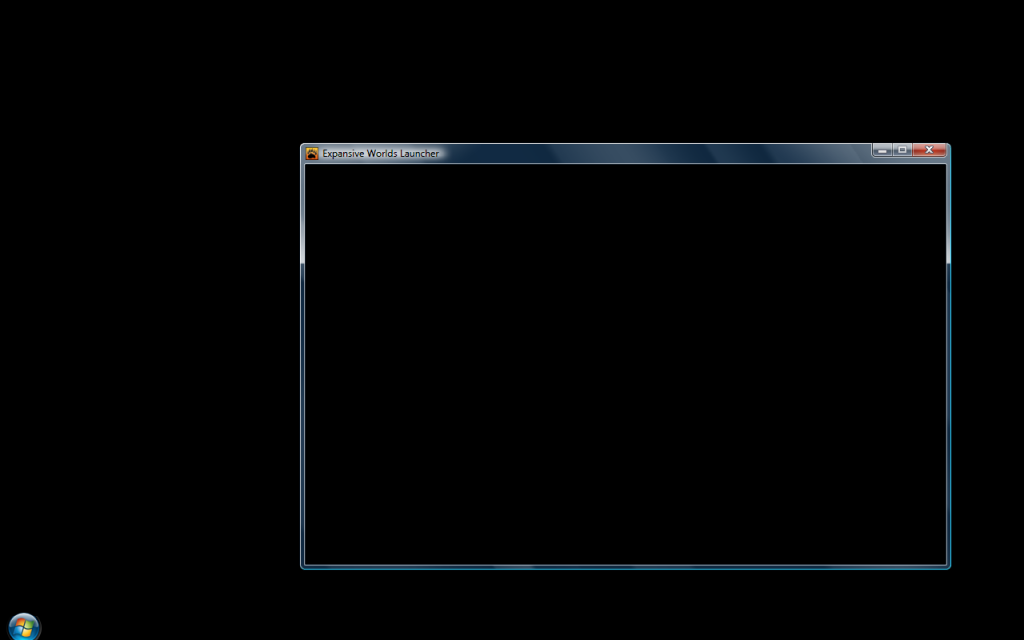
Task: Minimize the Expansive Worlds Launcher window
Action: point(882,150)
